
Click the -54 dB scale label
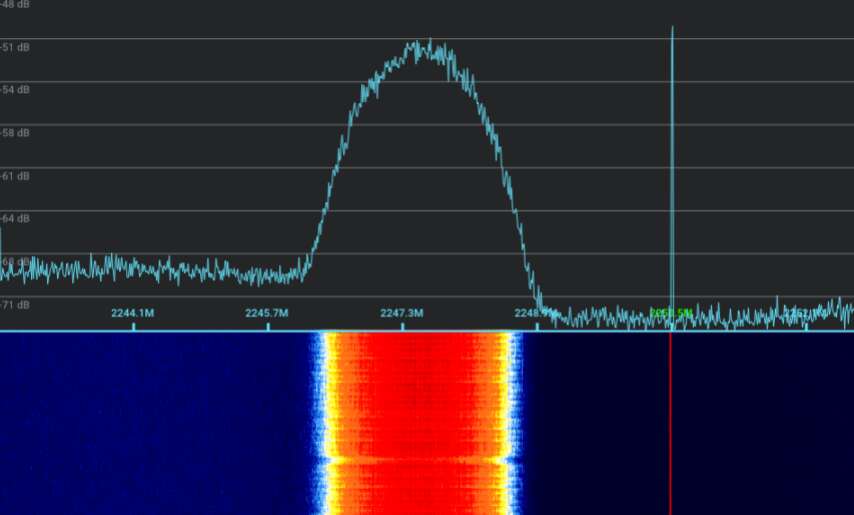(15, 90)
